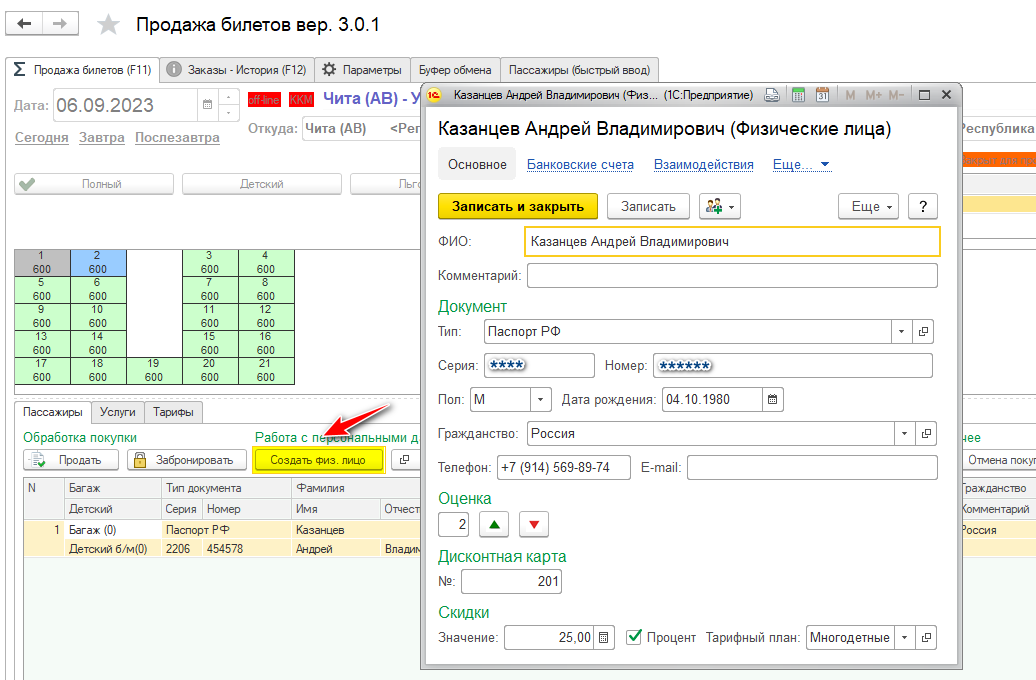Expand the Тарифный план dropdown

click(903, 638)
